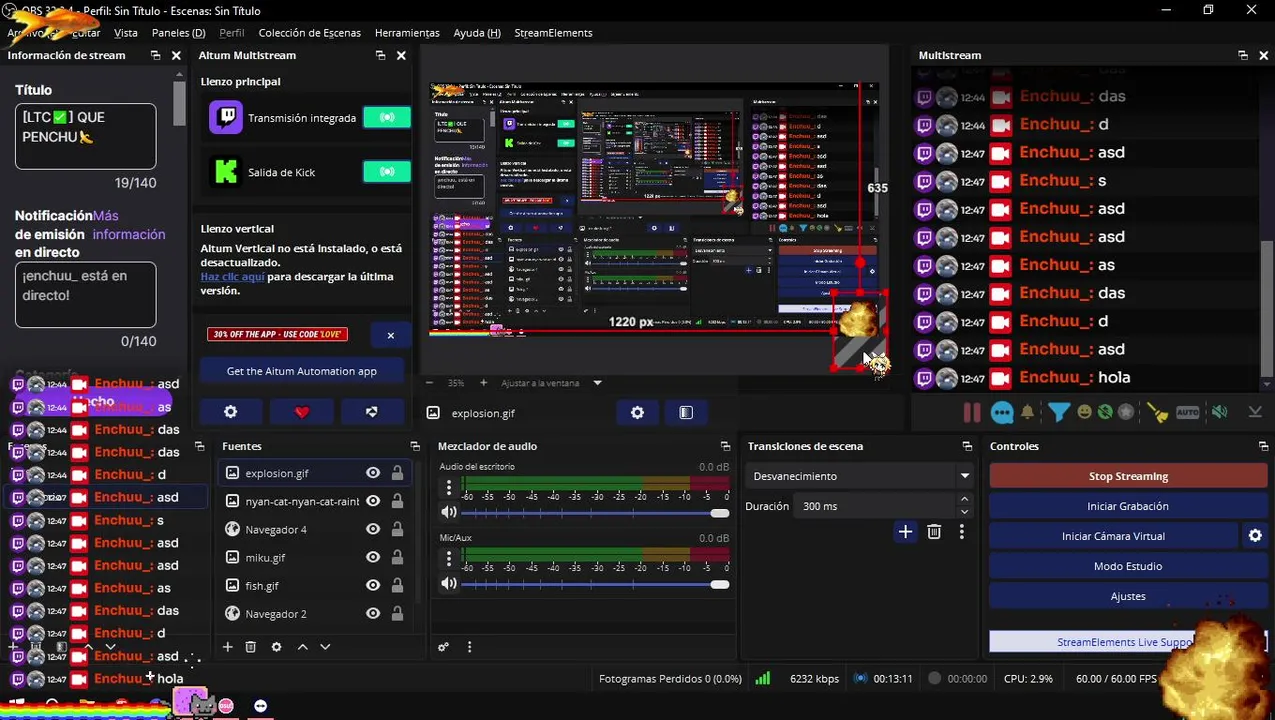This screenshot has width=1275, height=720.
Task: Click the Stop Streaming button
Action: point(1128,476)
